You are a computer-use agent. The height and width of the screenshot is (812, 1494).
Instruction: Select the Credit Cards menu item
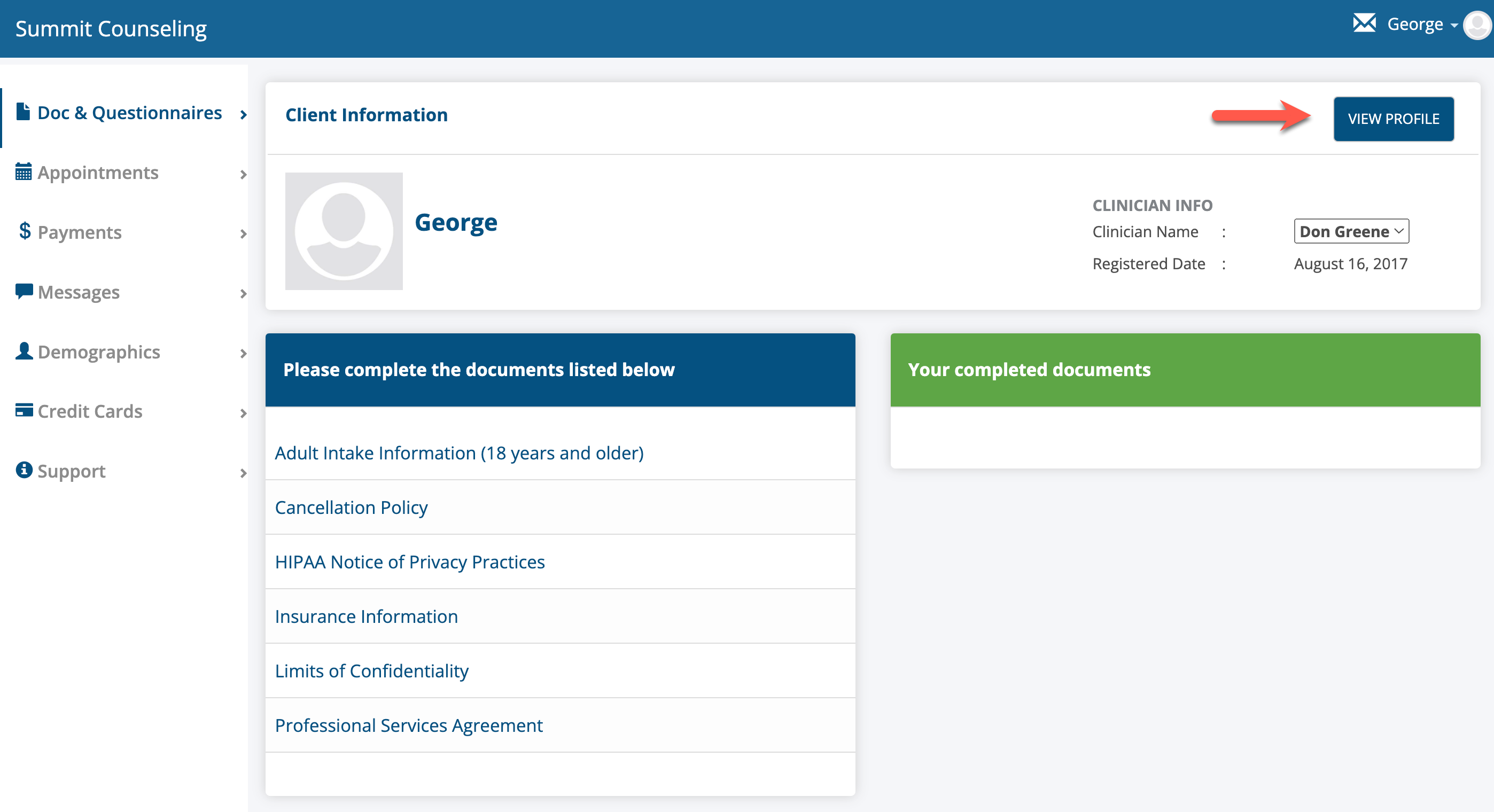[90, 411]
